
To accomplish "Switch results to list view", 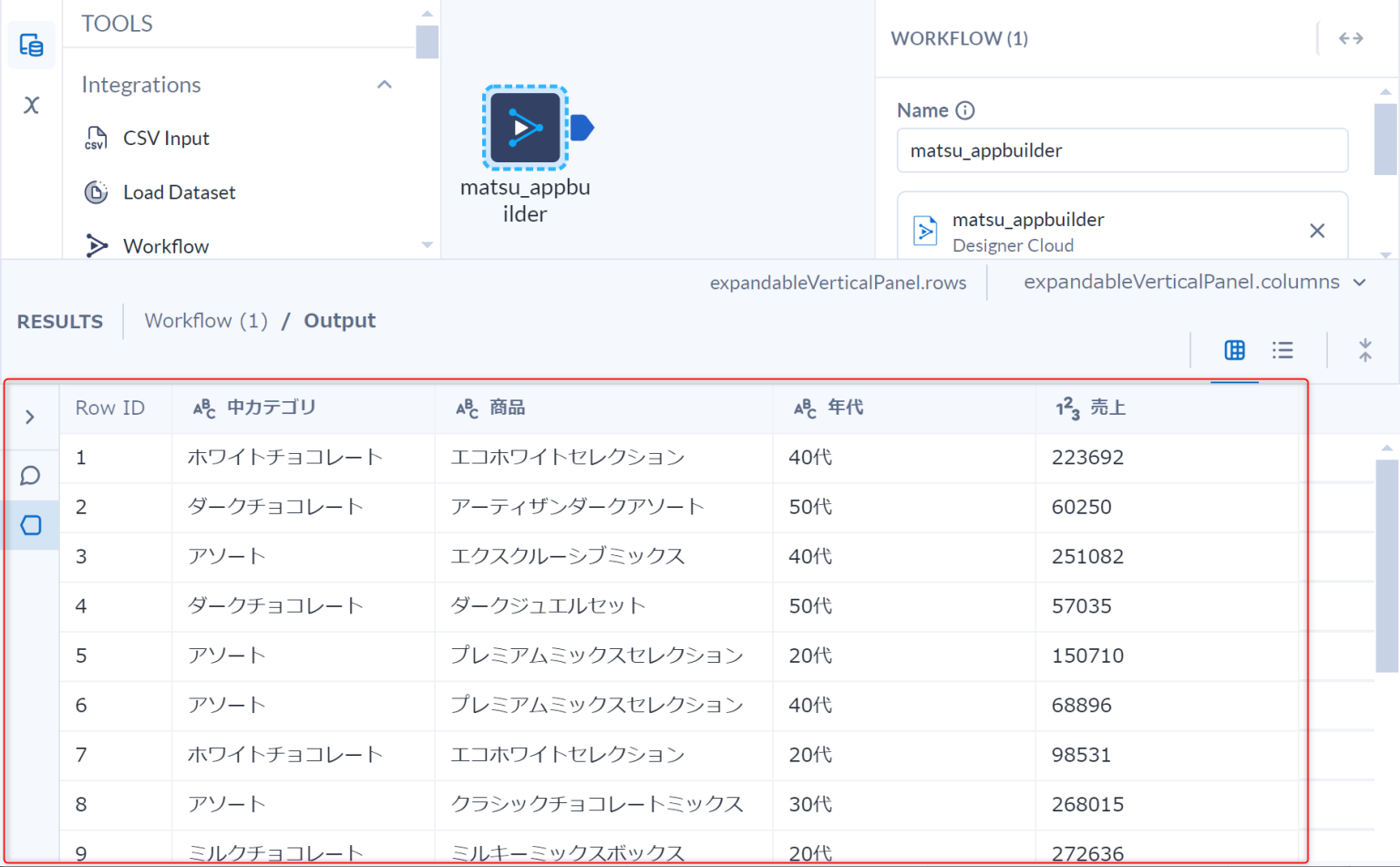I will (1282, 350).
